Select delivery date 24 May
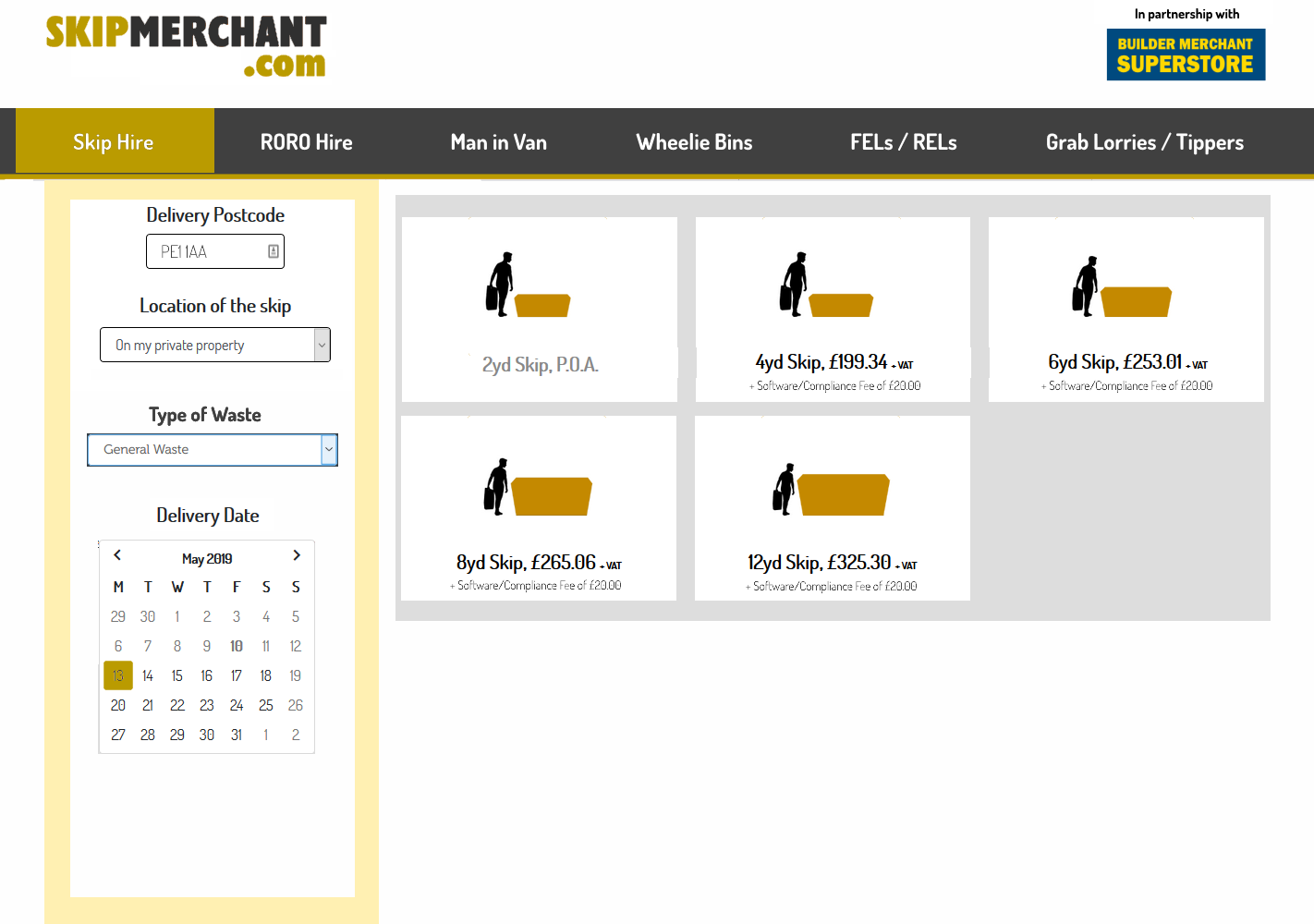The image size is (1314, 924). 236,705
